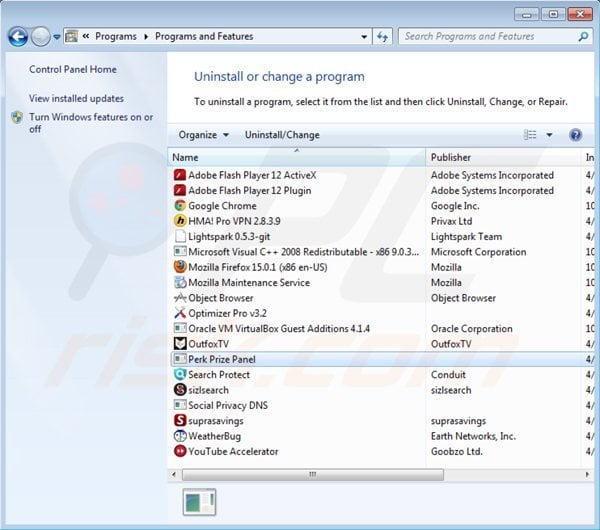The image size is (600, 530).
Task: Click the horizontal scrollbar thumb
Action: pyautogui.click(x=313, y=475)
